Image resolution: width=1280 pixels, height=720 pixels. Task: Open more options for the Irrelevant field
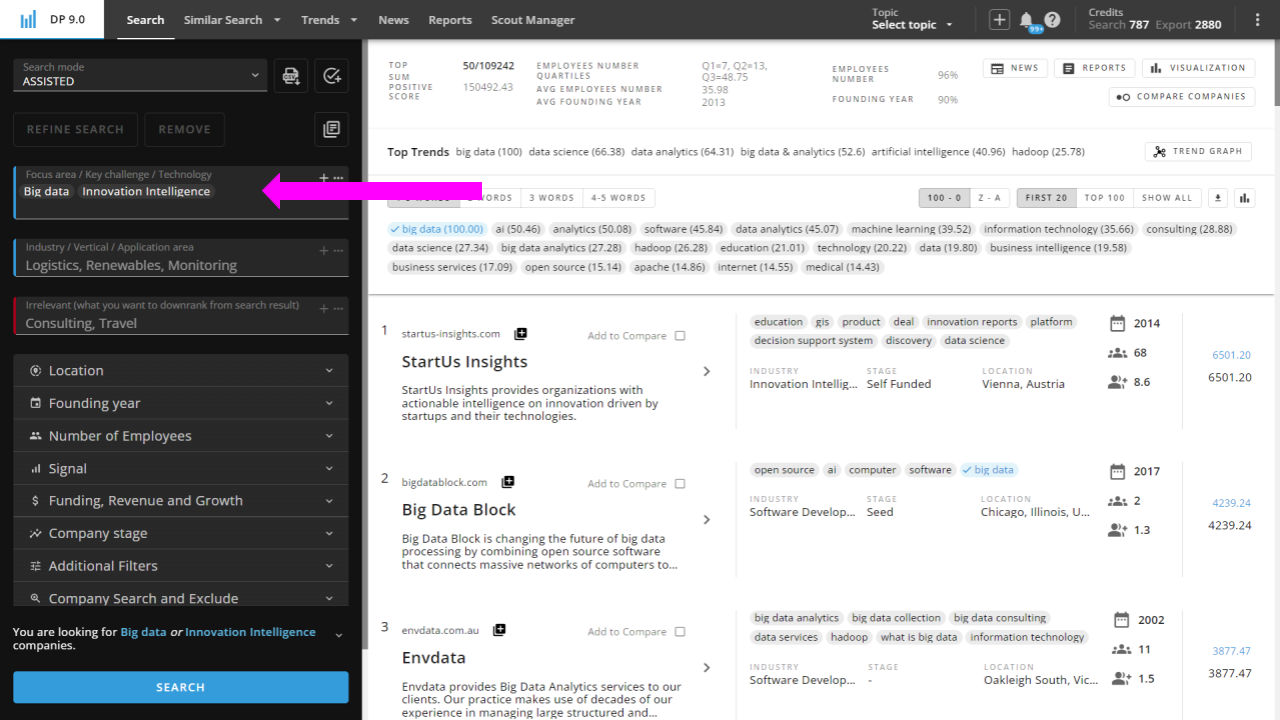(339, 309)
